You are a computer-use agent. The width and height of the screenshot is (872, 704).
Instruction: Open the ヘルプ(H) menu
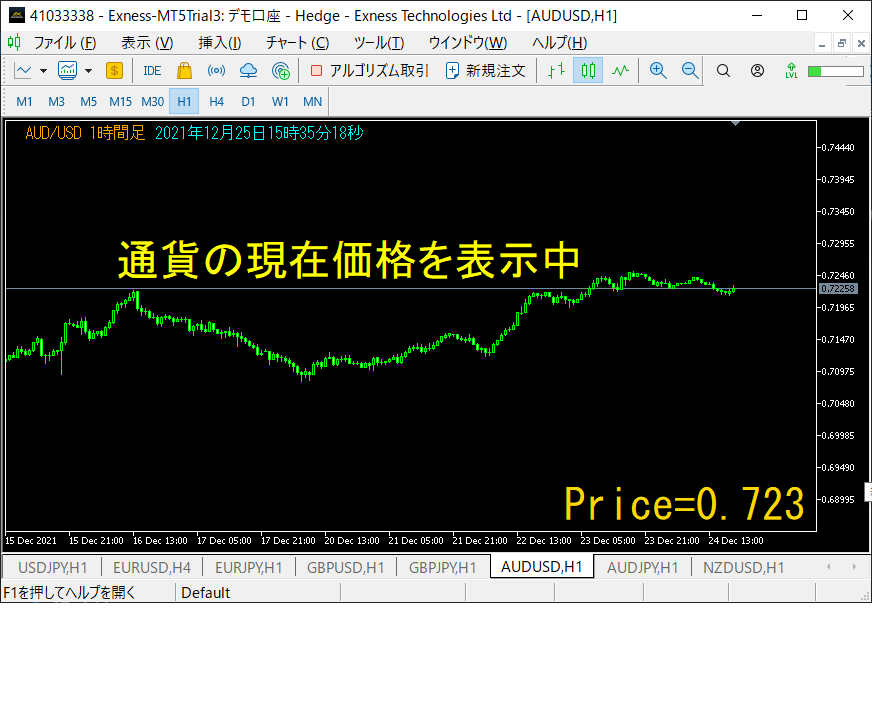[559, 42]
